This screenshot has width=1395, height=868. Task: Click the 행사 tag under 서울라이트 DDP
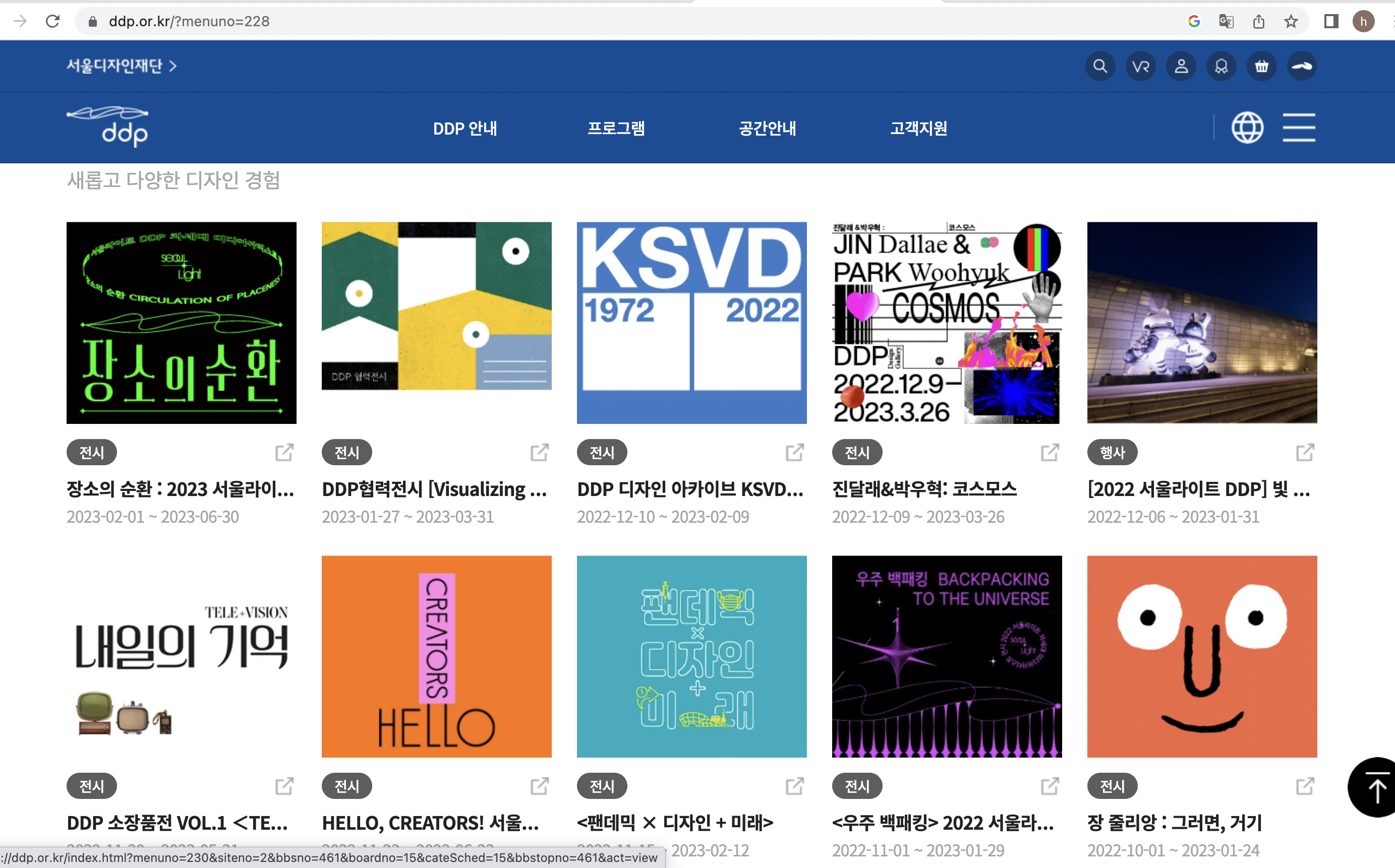coord(1112,452)
